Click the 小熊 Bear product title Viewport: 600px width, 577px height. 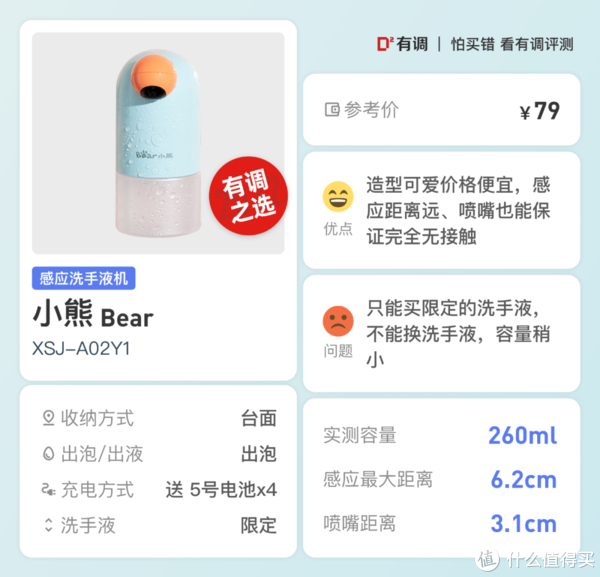(x=93, y=314)
